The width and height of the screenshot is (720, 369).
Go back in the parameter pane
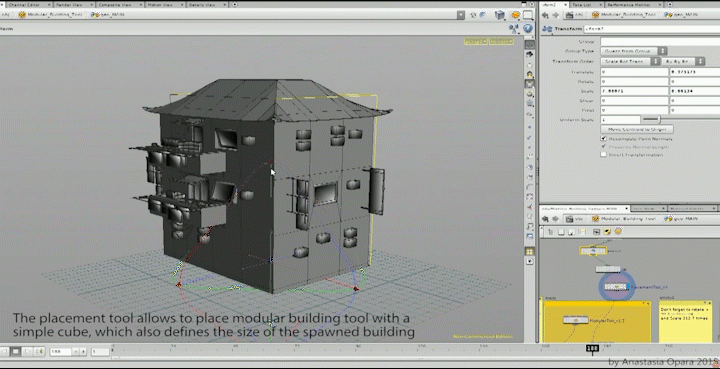pos(546,15)
